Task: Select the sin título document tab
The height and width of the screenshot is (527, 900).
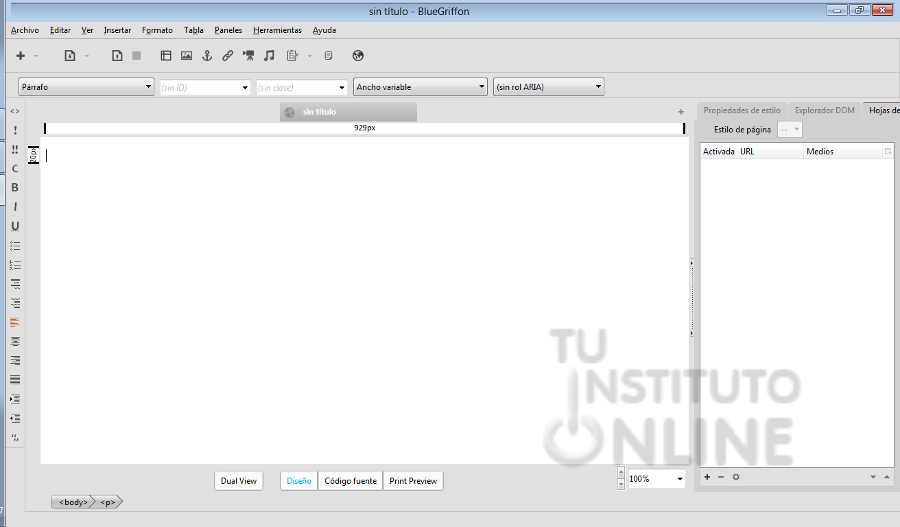Action: click(x=348, y=112)
